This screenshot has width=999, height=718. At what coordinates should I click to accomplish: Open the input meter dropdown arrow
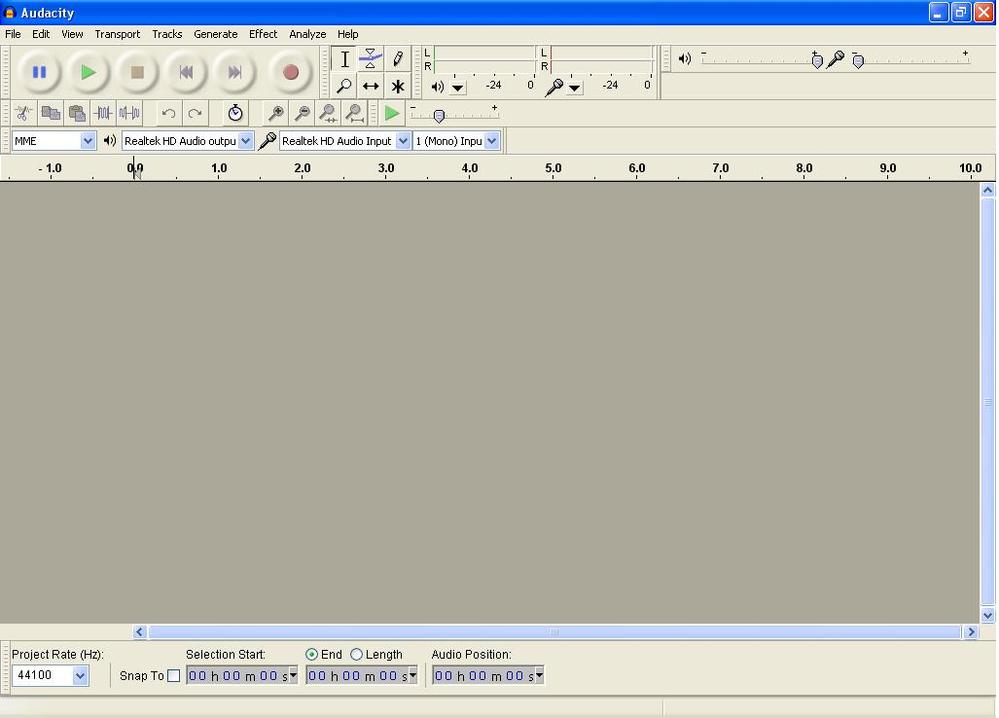(574, 87)
